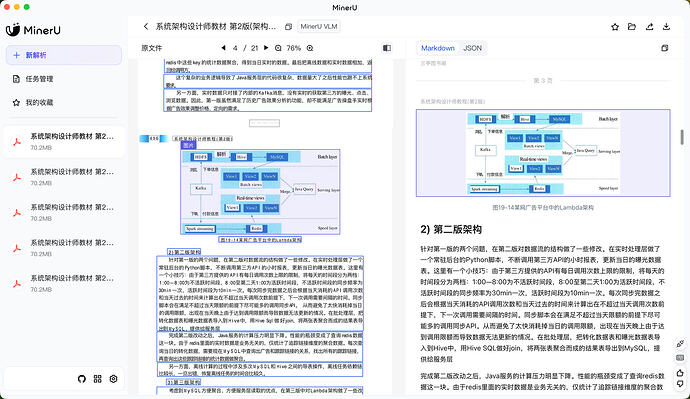This screenshot has height=399, width=690.
Task: Click the MinerU logo in sidebar
Action: (33, 30)
